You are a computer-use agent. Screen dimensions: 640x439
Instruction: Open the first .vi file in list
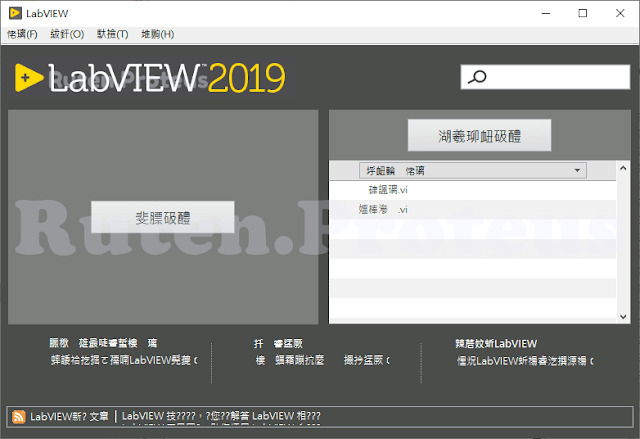(388, 190)
